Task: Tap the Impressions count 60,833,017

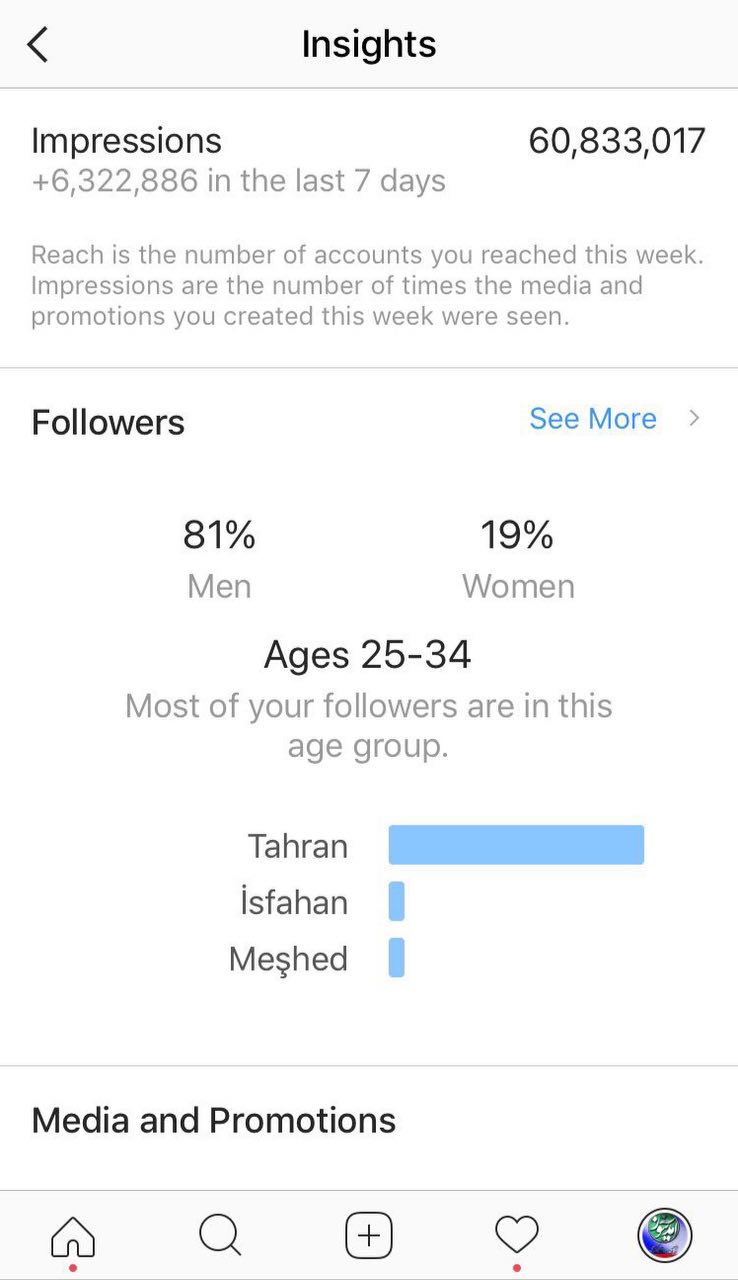Action: [x=617, y=141]
